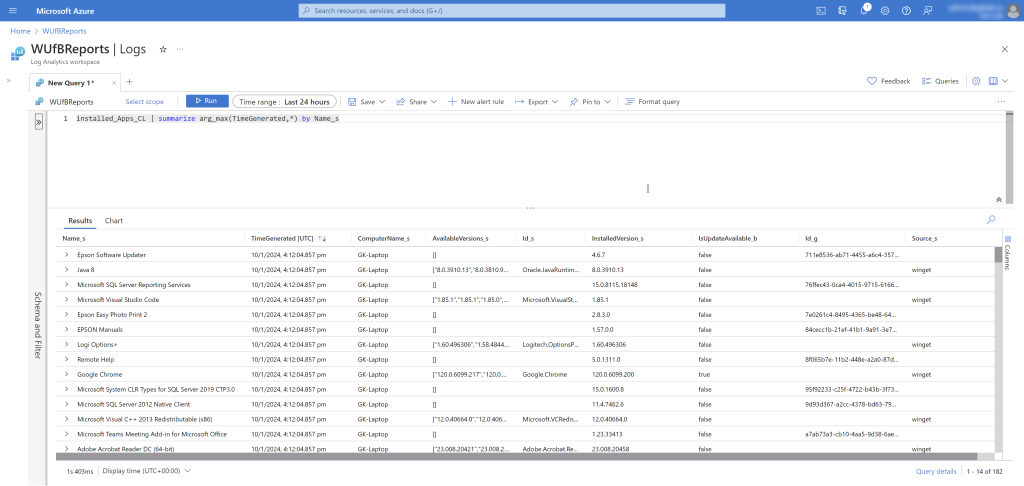Expand Microsoft SQL Server 2012 Native Client row
Image resolution: width=1024 pixels, height=486 pixels.
(67, 404)
